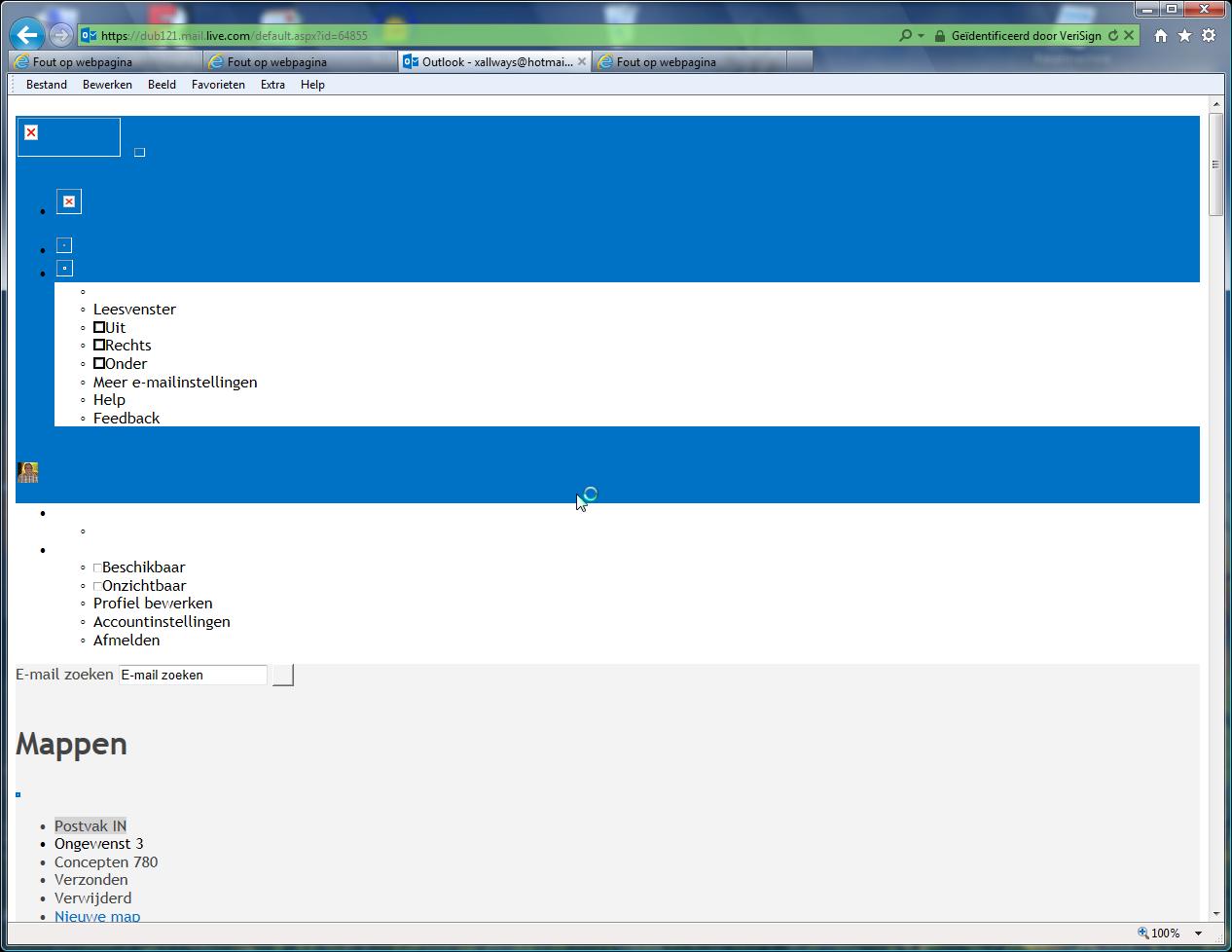Open the zoom level dropdown at 100%
1232x952 pixels.
tap(1199, 933)
